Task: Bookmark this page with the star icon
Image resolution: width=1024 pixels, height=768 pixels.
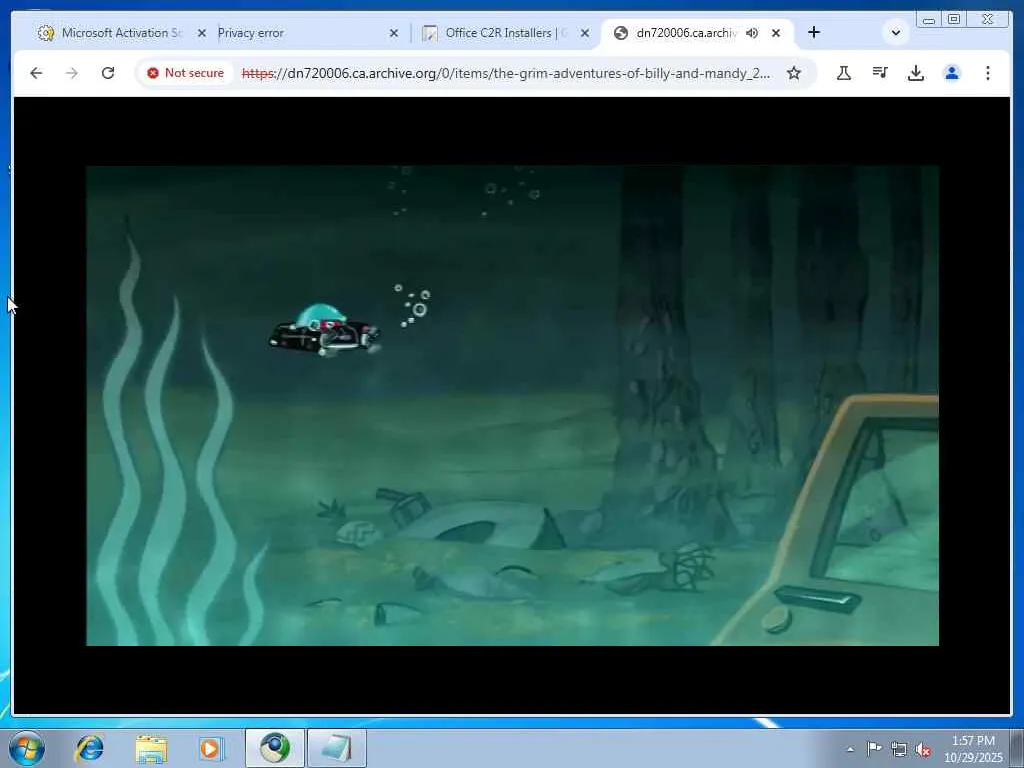Action: pyautogui.click(x=793, y=73)
